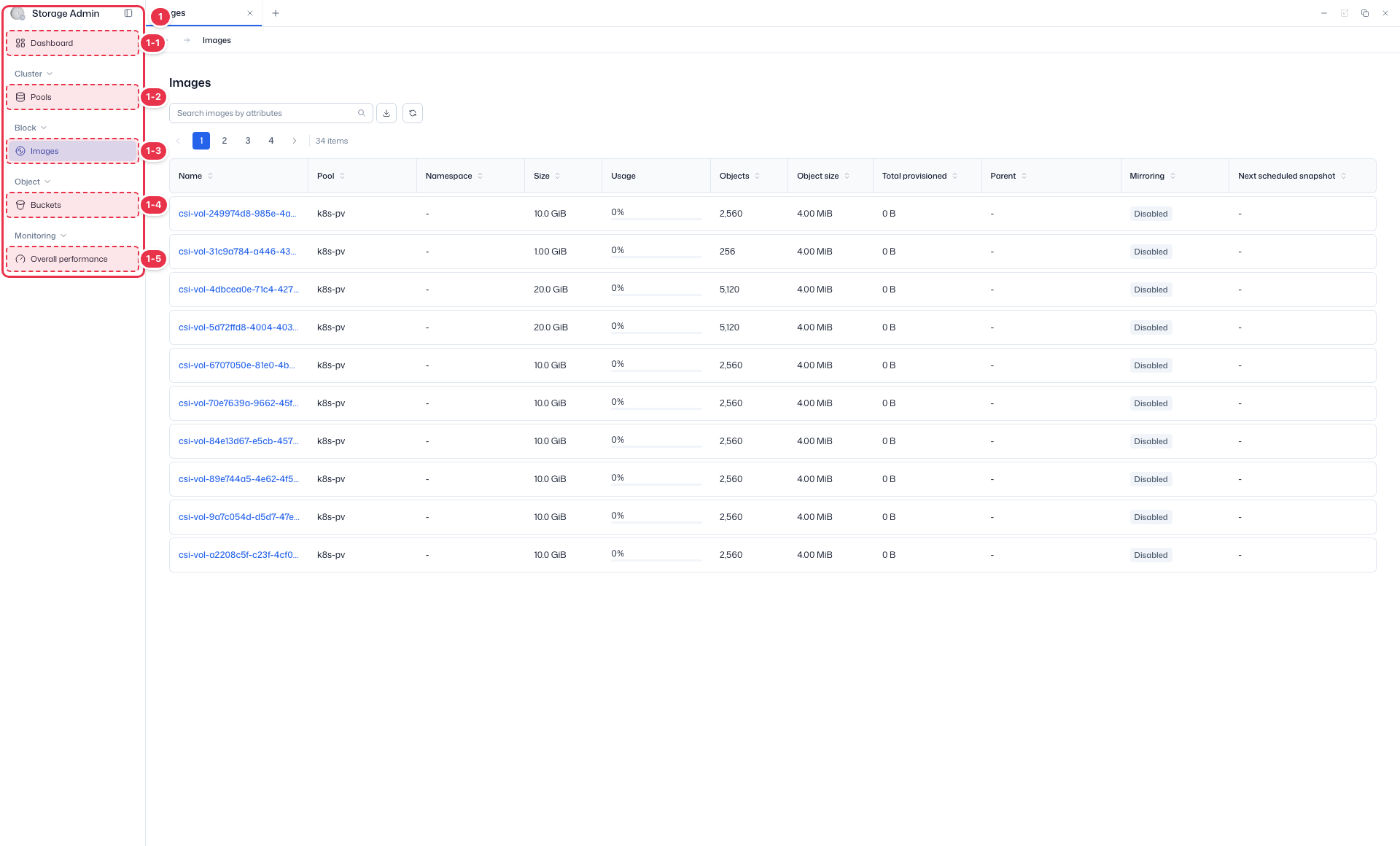
Task: Collapse the Cluster section
Action: click(x=34, y=74)
